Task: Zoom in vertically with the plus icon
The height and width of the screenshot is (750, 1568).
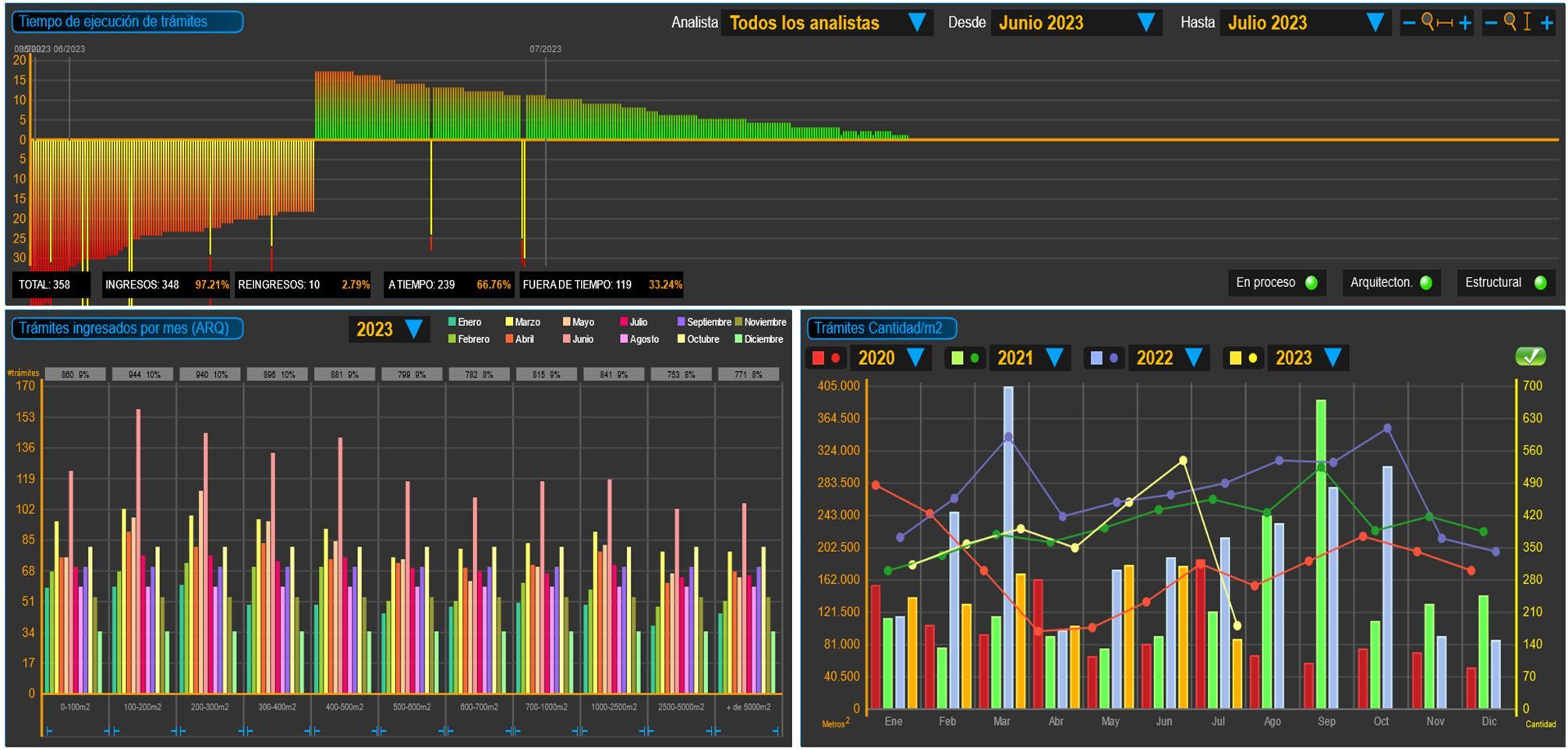Action: pos(1547,23)
